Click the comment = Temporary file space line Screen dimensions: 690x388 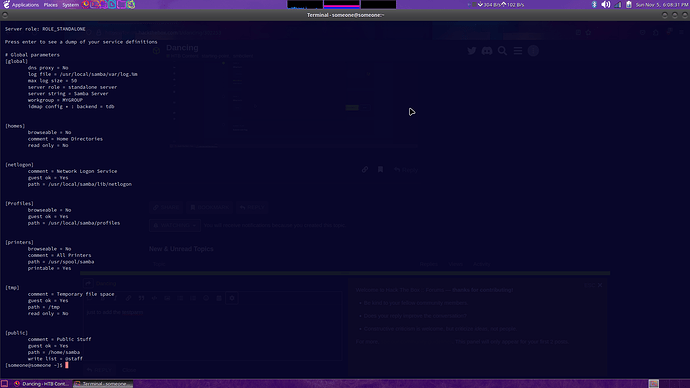[x=71, y=294]
